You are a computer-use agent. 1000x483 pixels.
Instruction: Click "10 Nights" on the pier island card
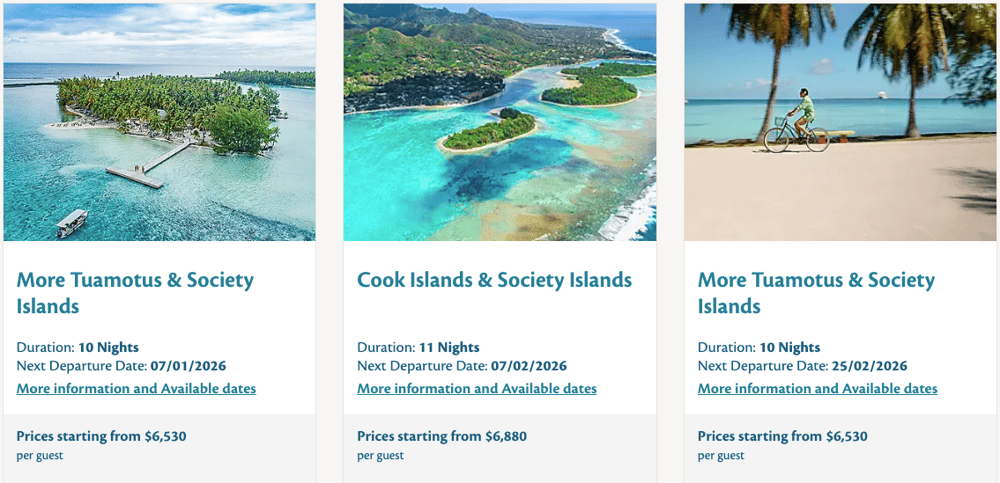click(108, 347)
